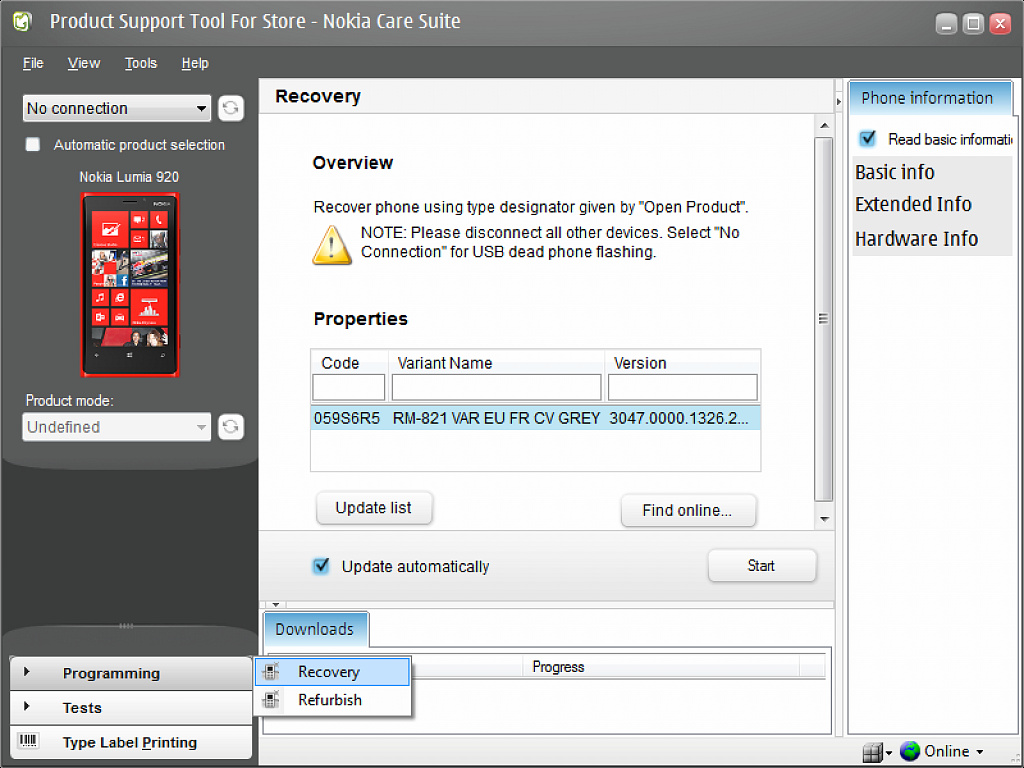This screenshot has height=768, width=1024.
Task: Click the Recovery menu entry icon
Action: (270, 671)
